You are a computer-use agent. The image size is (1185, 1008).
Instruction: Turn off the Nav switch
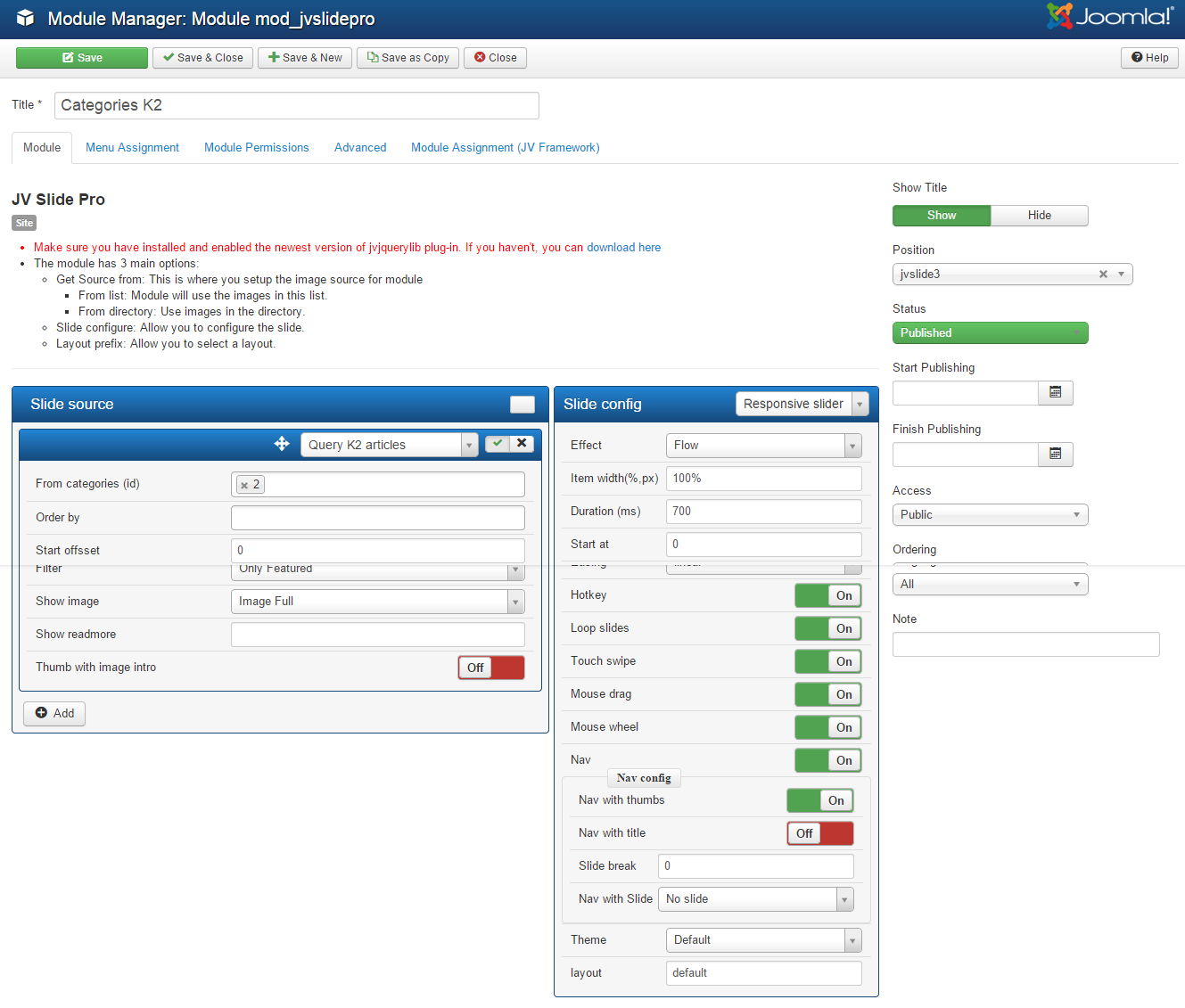click(x=828, y=760)
